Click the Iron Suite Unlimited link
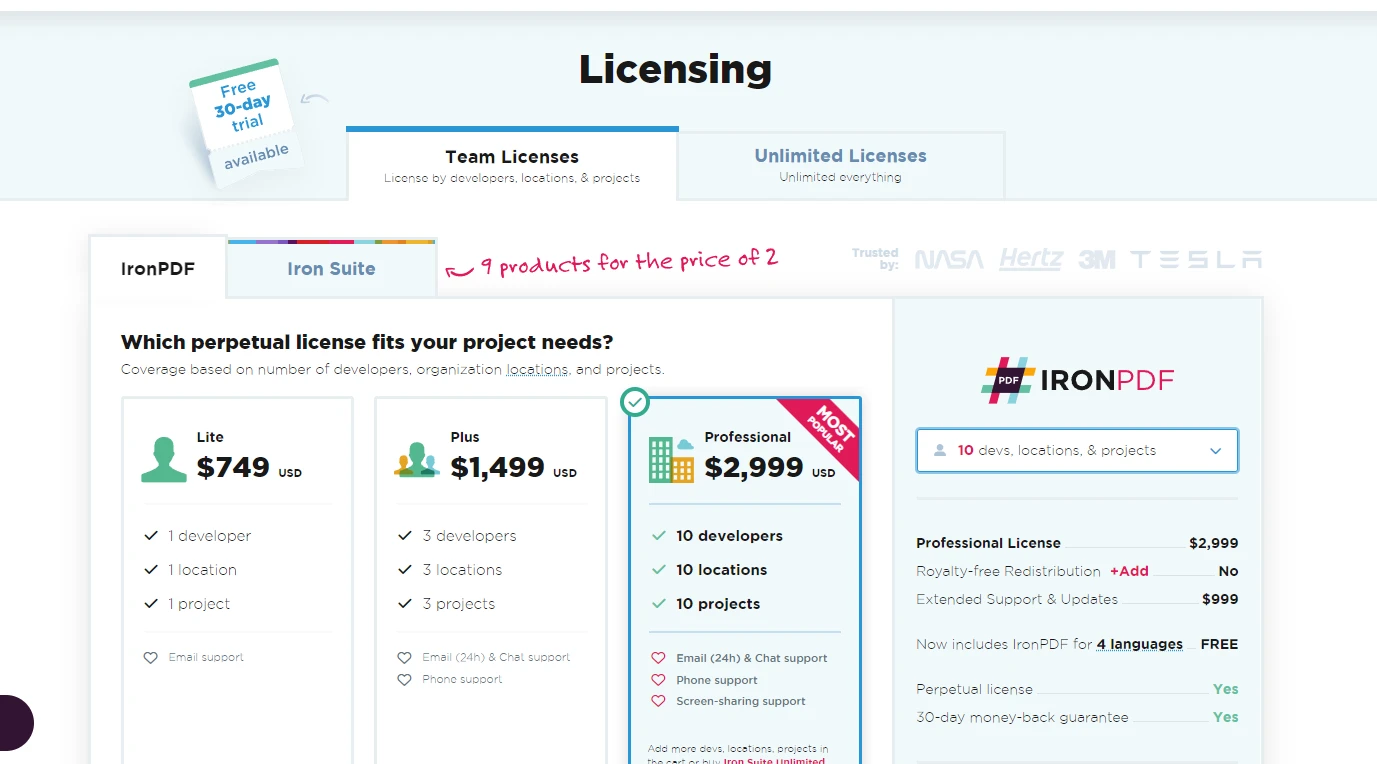The width and height of the screenshot is (1377, 764). click(x=774, y=761)
